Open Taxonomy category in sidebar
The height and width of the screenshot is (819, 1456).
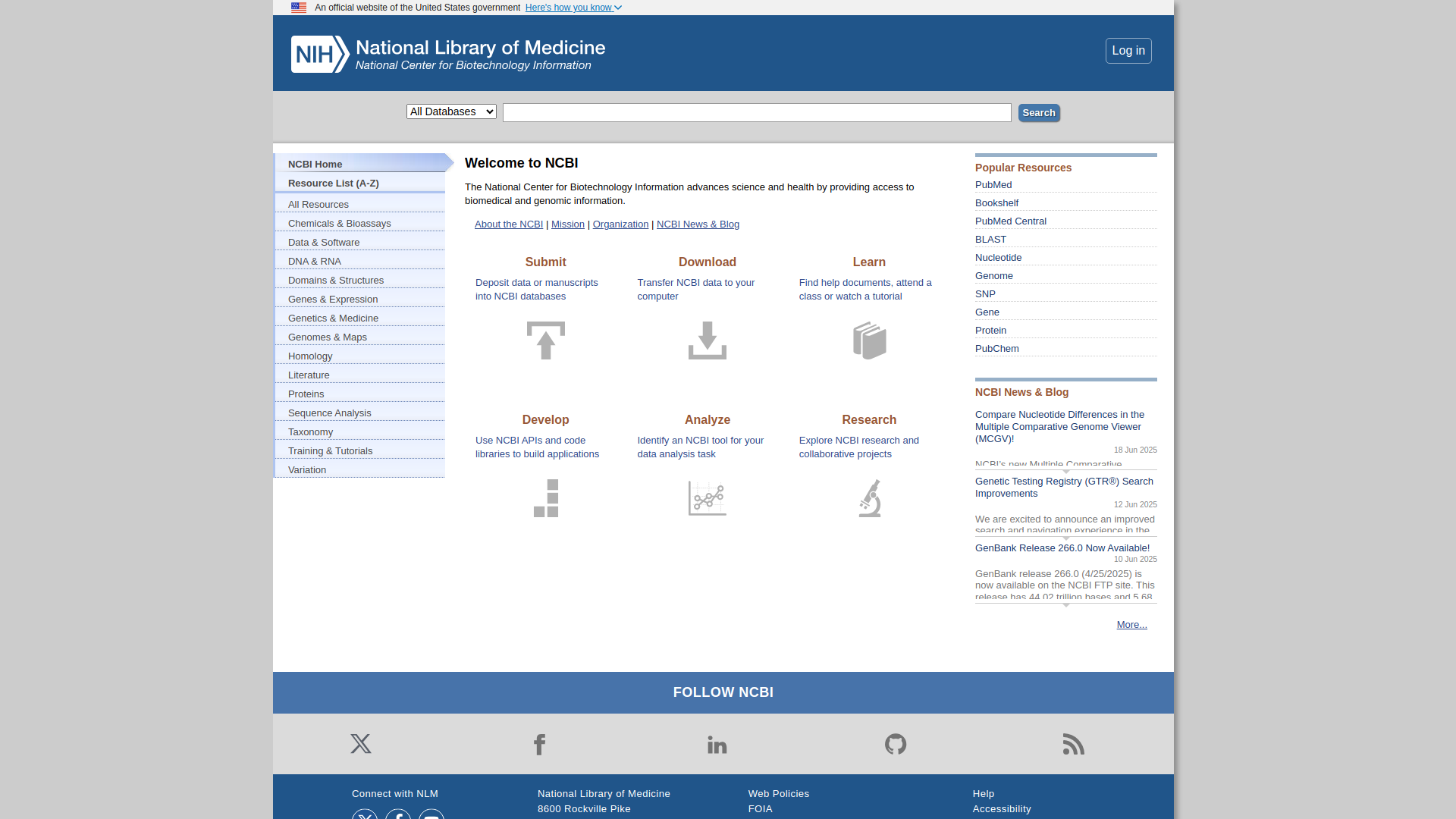tap(360, 431)
